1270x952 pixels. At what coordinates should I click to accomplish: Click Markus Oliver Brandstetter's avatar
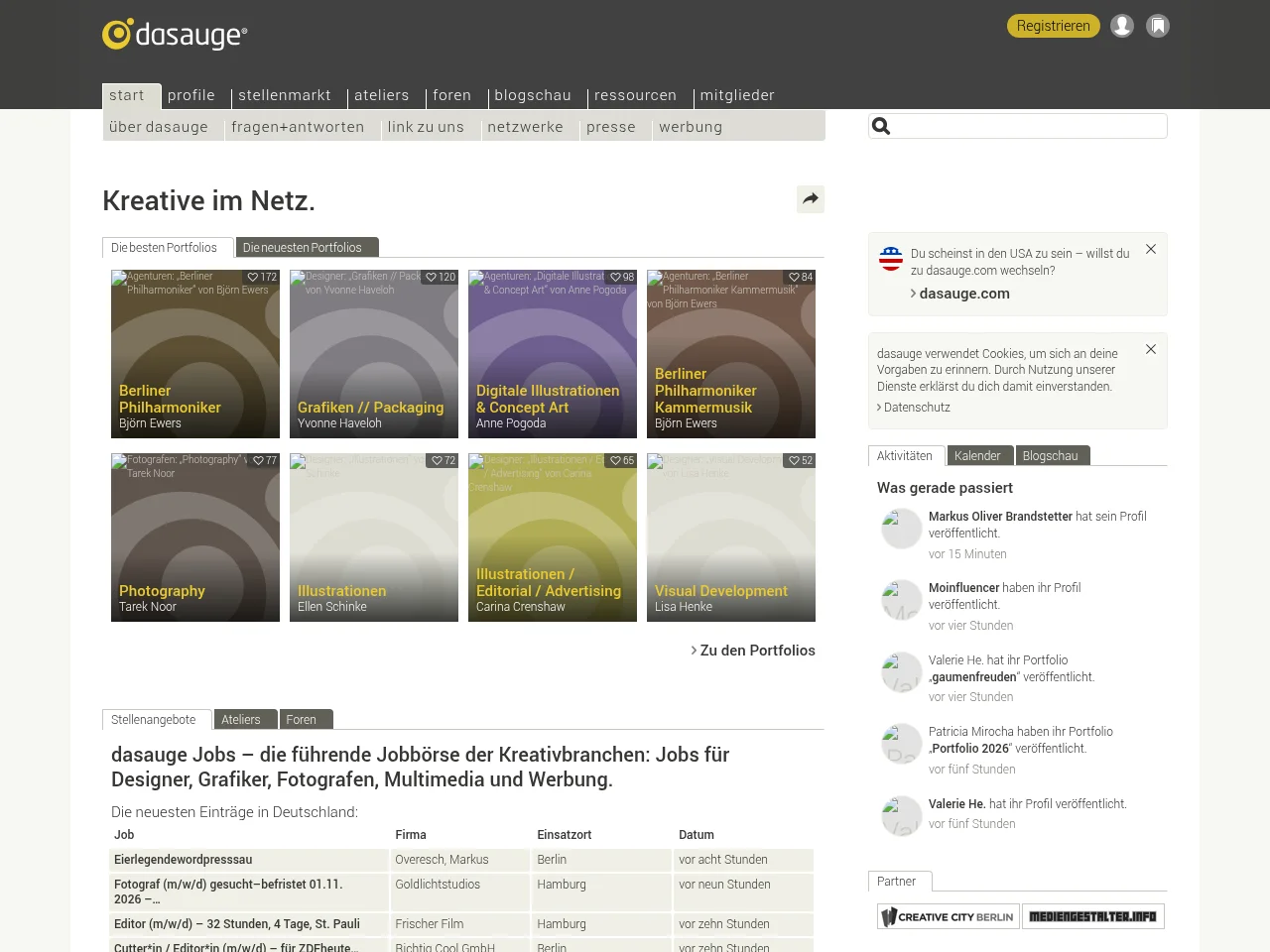(902, 529)
